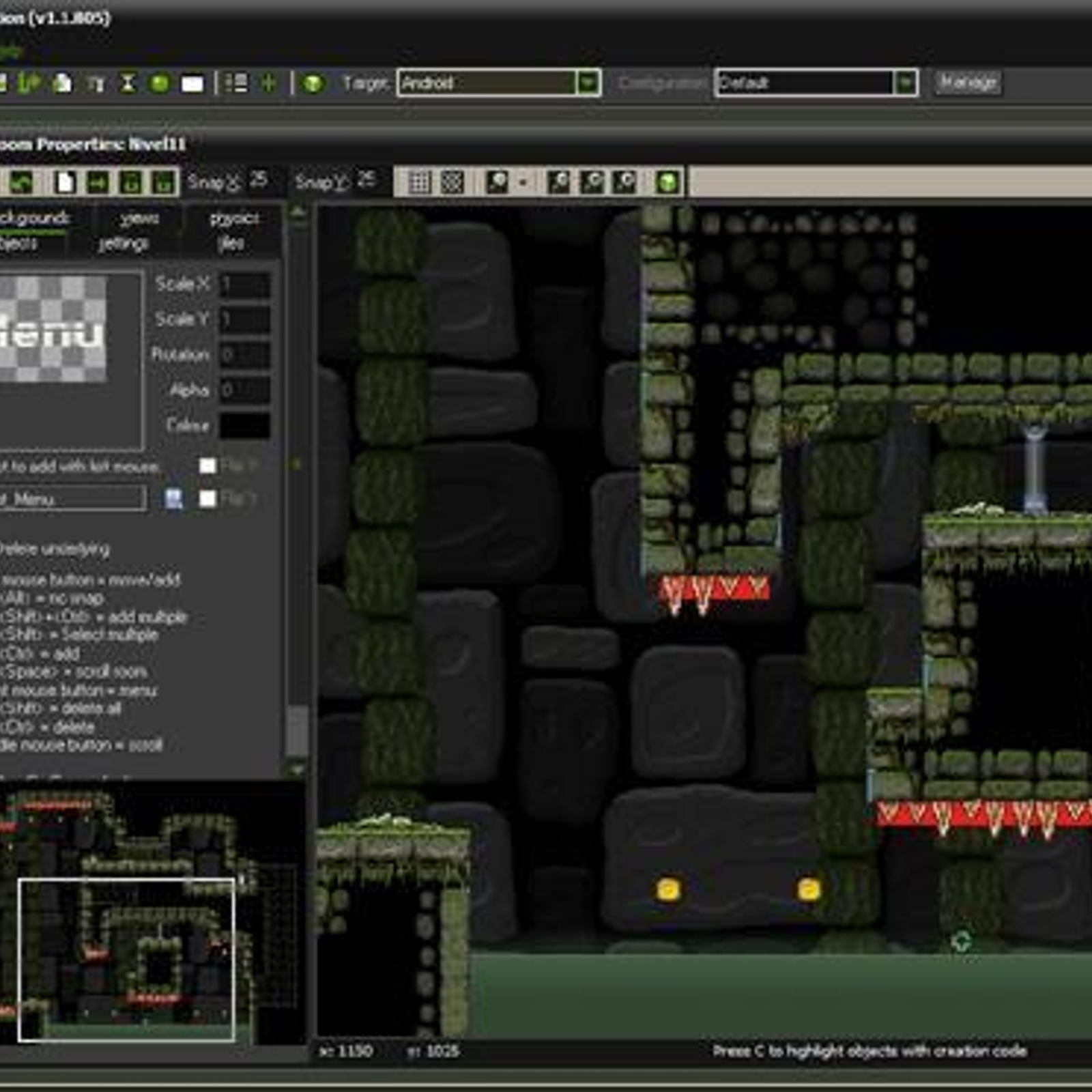Viewport: 1092px width, 1092px height.
Task: Click the green circle icon in main toolbar
Action: coord(160,83)
